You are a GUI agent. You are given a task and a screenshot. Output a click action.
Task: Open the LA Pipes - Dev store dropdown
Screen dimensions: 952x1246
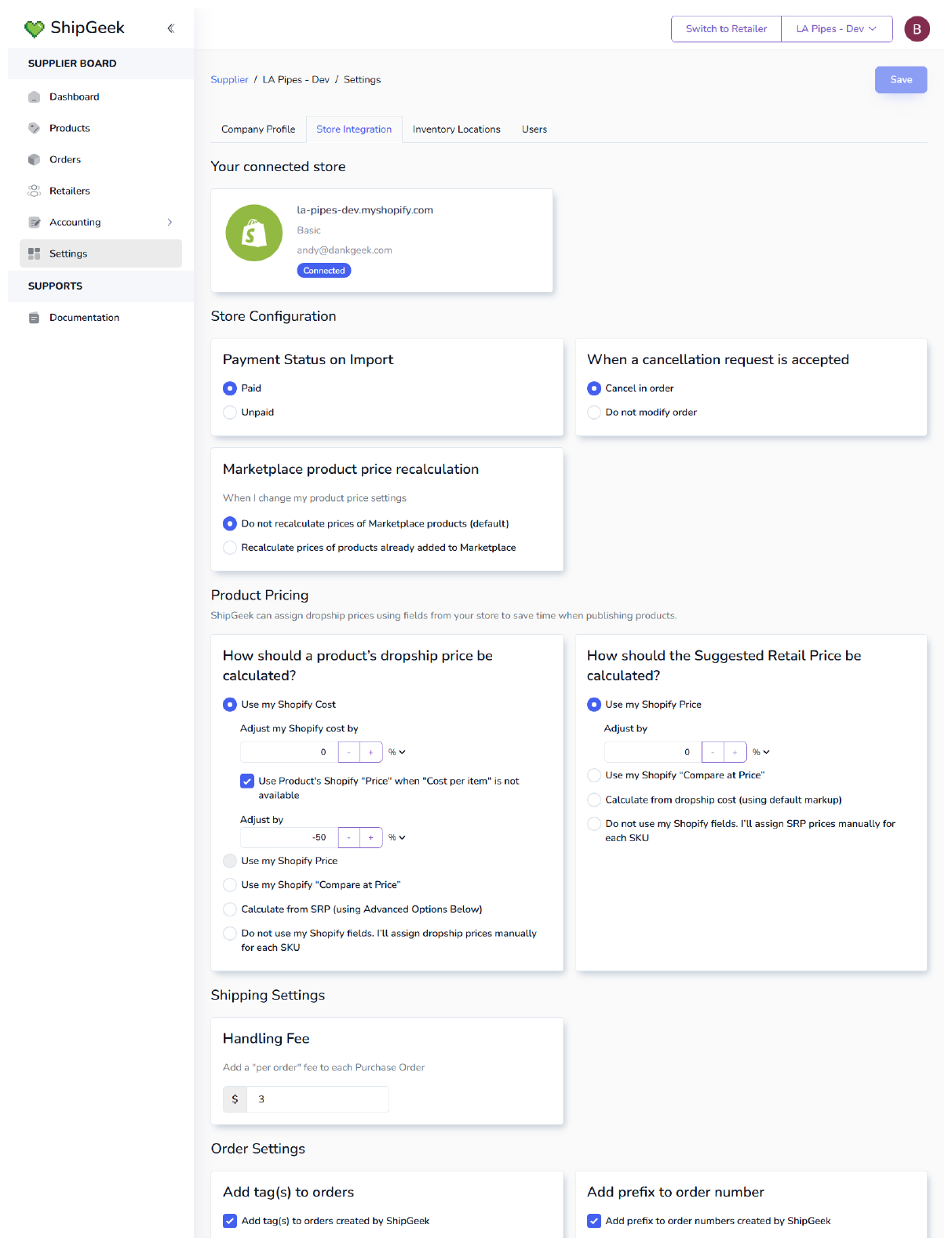point(837,29)
